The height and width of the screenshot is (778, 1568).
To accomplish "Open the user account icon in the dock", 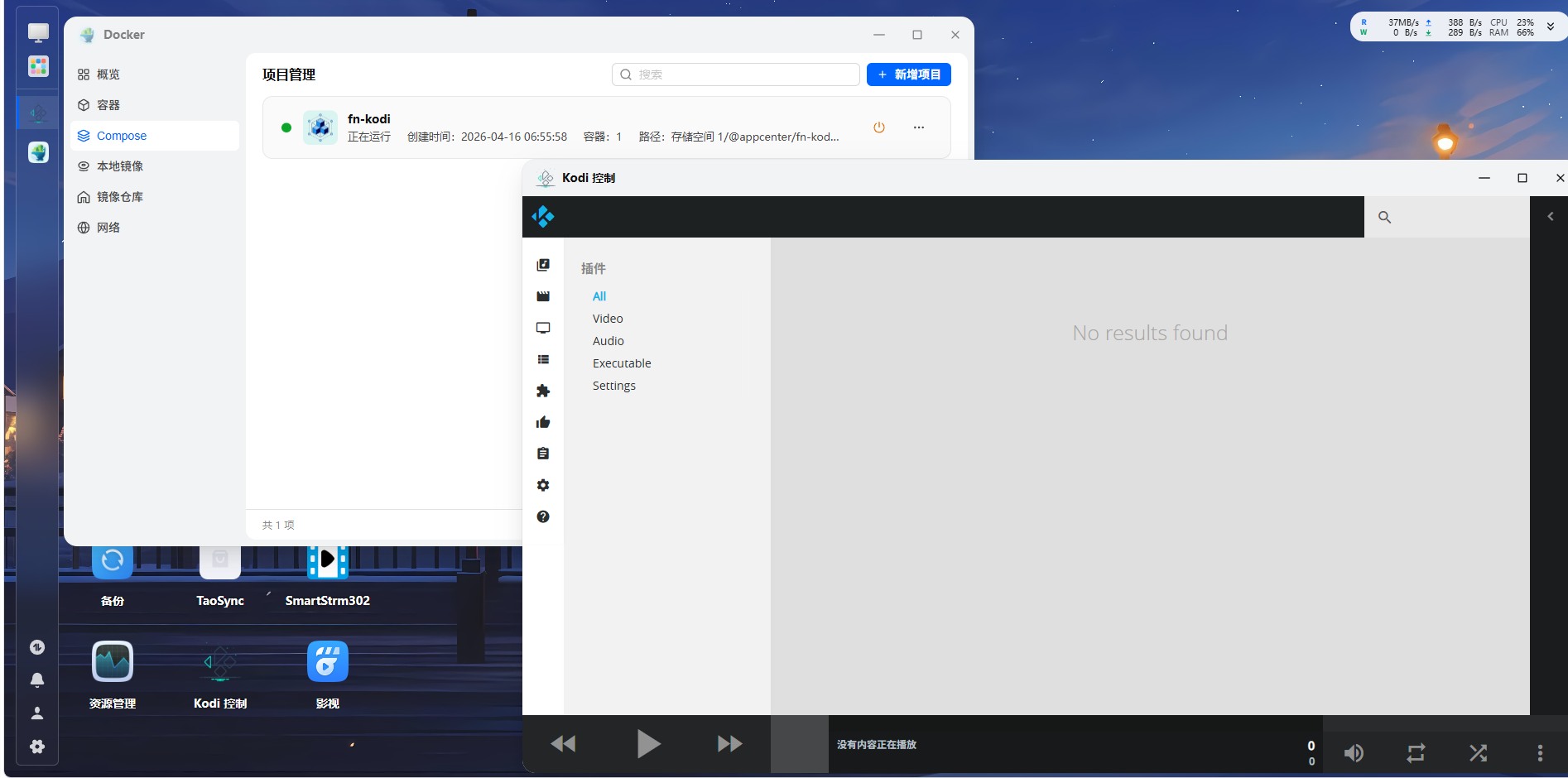I will click(x=37, y=713).
